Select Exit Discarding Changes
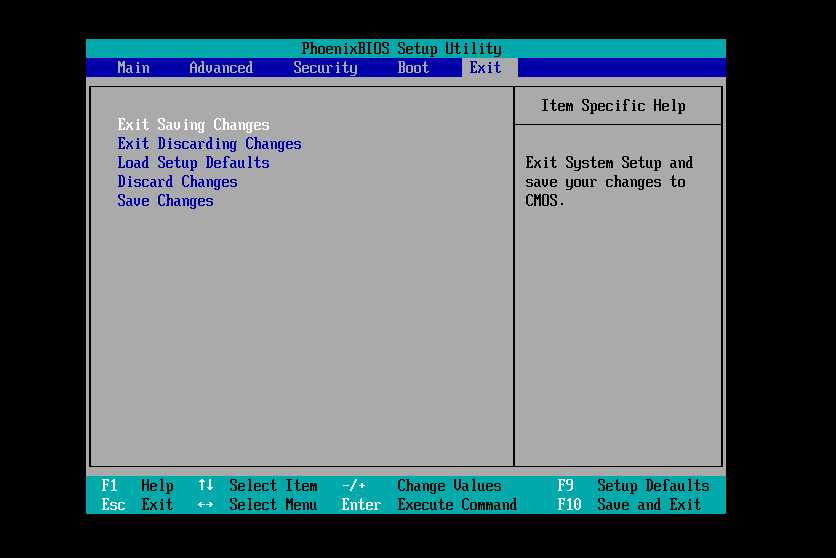Image resolution: width=836 pixels, height=558 pixels. click(x=210, y=144)
